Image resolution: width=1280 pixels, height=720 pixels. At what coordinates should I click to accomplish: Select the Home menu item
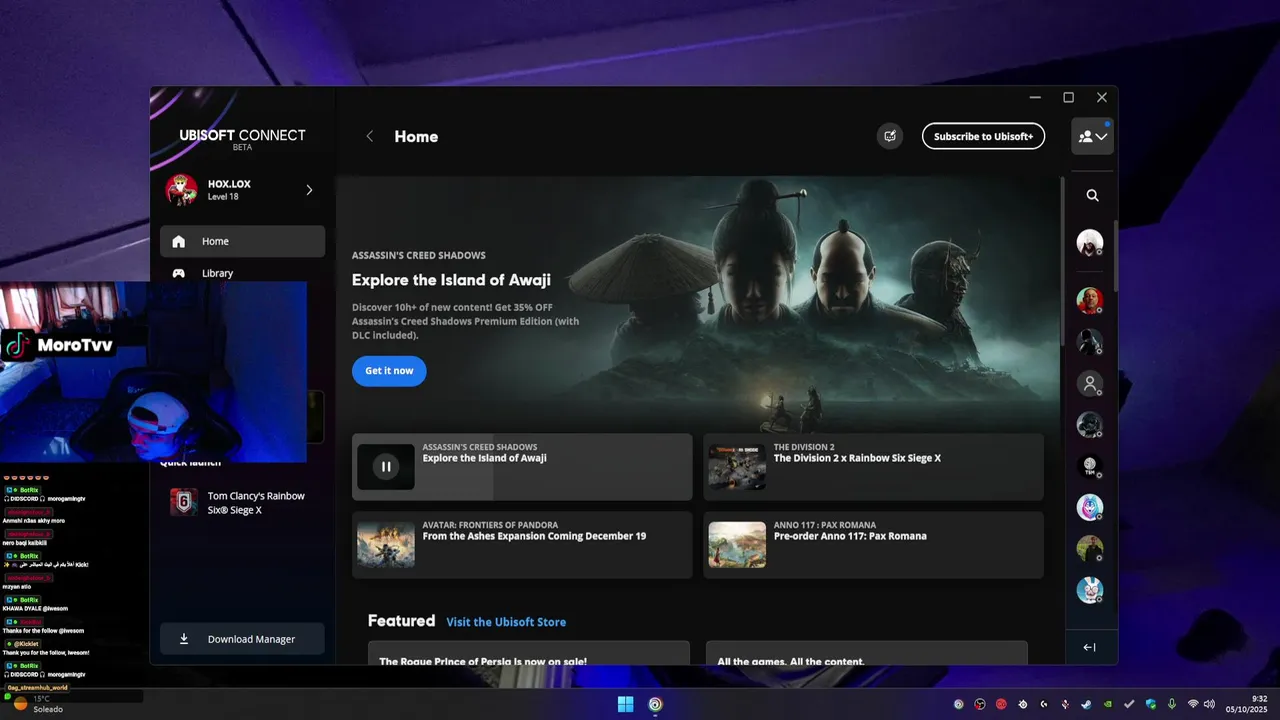point(242,241)
